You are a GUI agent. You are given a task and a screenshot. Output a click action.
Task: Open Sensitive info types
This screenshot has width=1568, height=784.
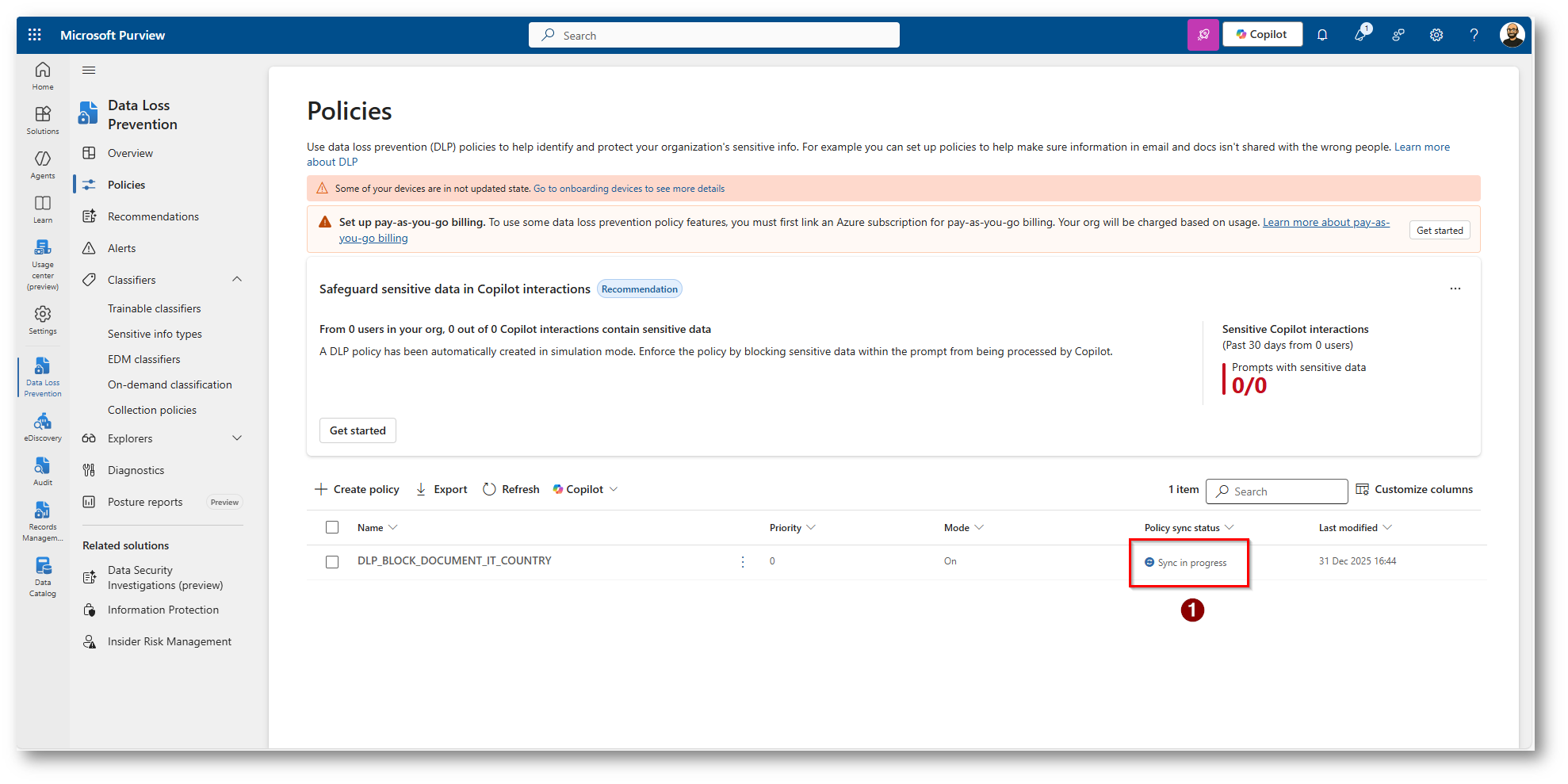(x=155, y=334)
